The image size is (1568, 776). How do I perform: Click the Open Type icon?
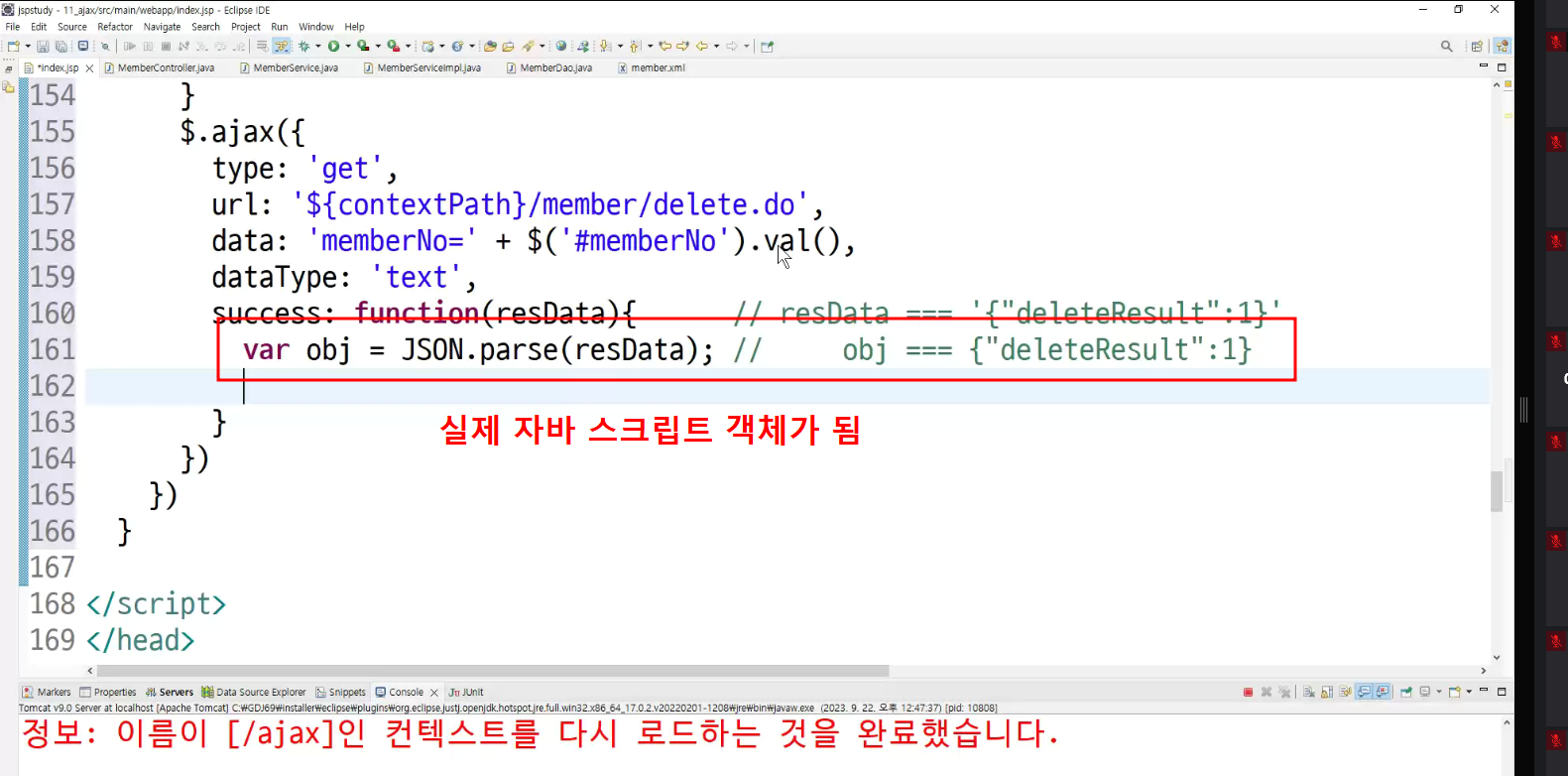[490, 47]
